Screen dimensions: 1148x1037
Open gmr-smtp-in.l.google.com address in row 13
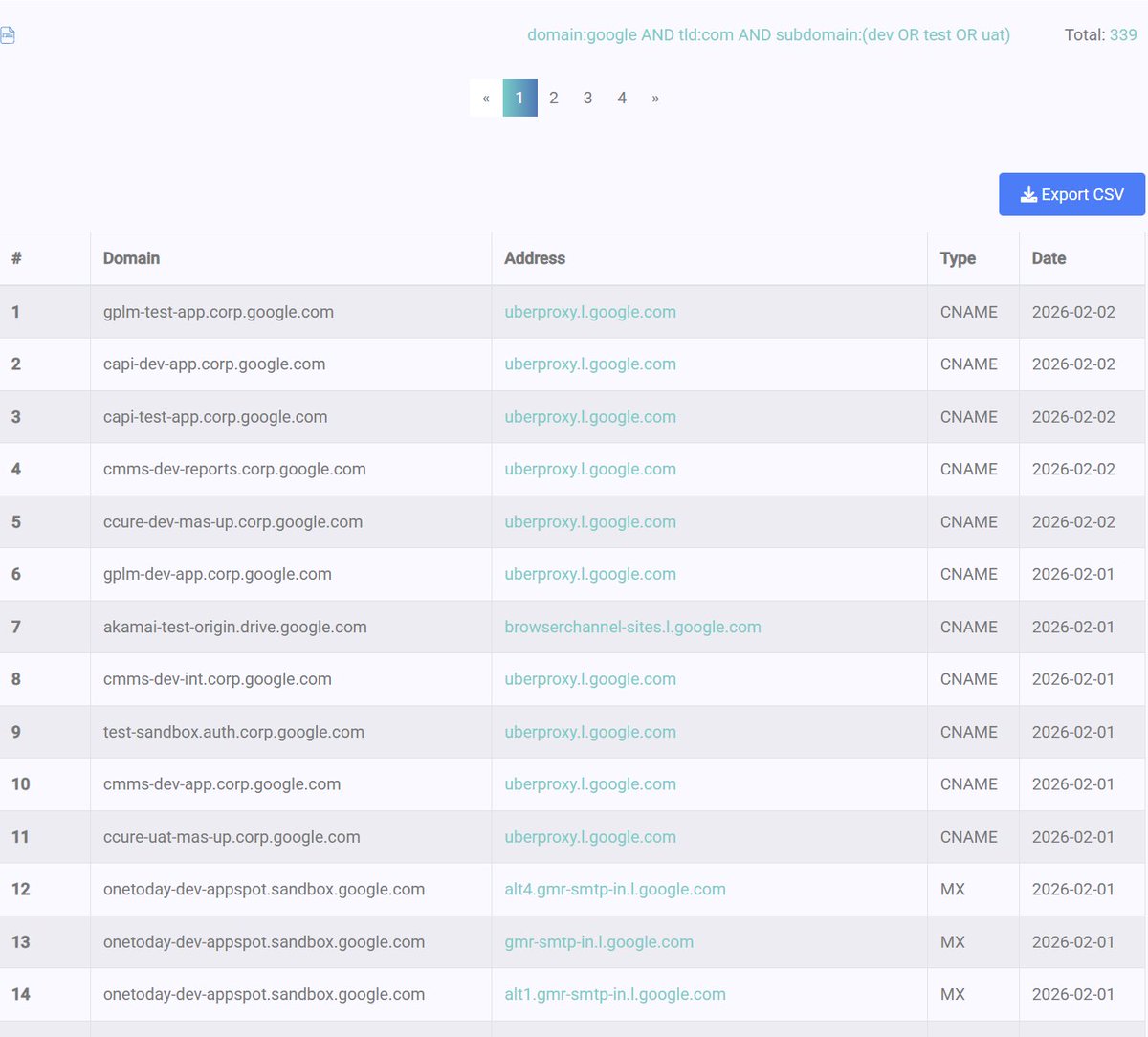coord(599,941)
